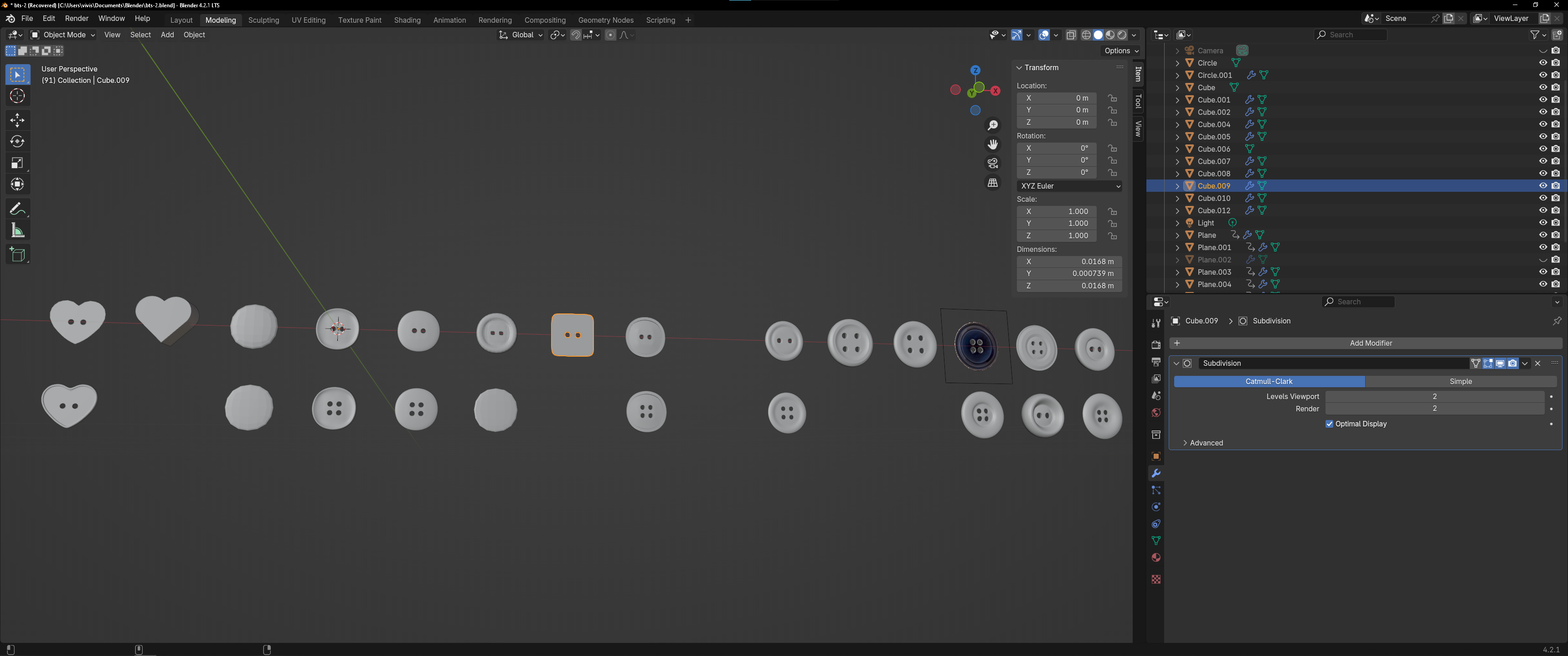Expand Plane.001 tree row

[x=1177, y=248]
